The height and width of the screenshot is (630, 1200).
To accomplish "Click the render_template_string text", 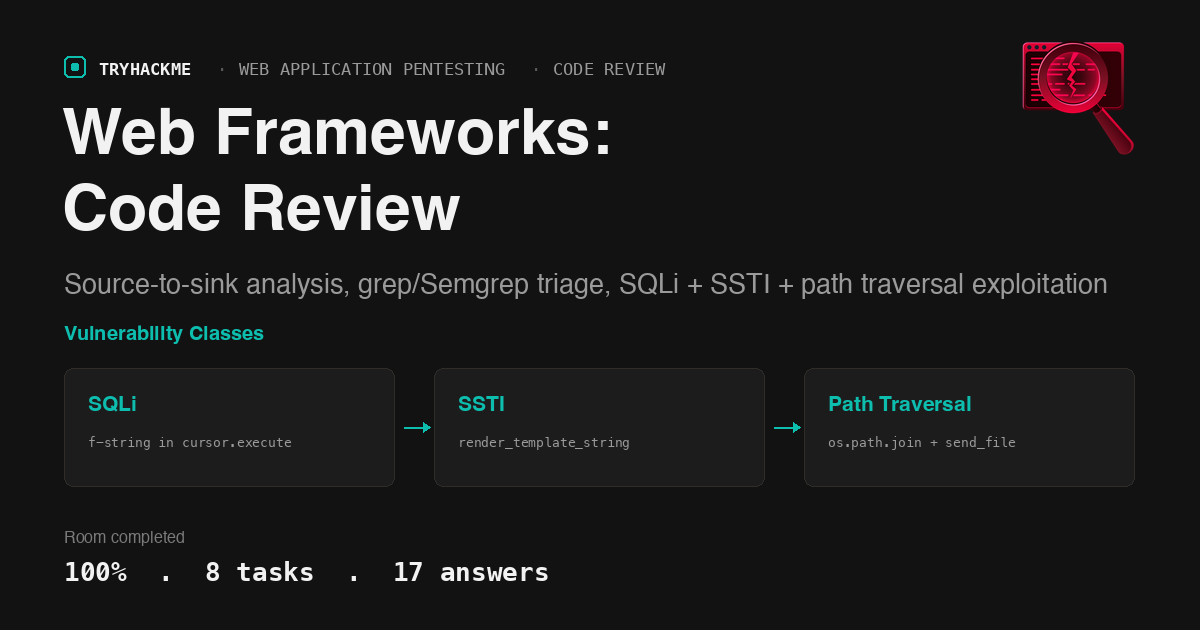I will (544, 442).
